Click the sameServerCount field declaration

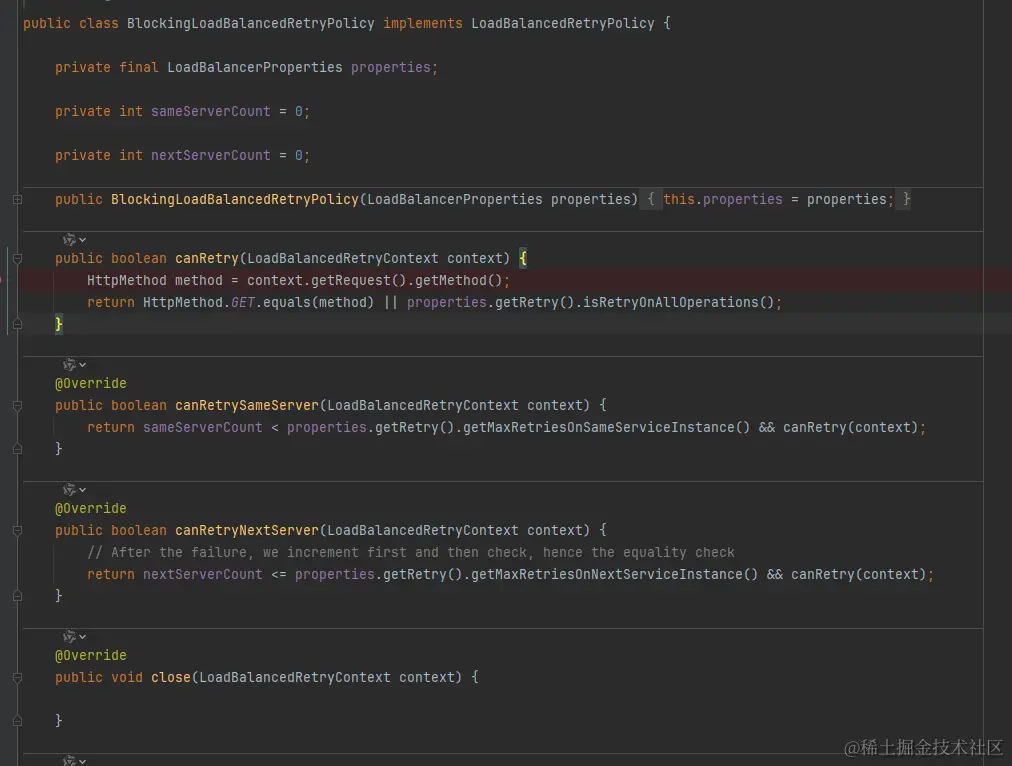click(x=210, y=111)
